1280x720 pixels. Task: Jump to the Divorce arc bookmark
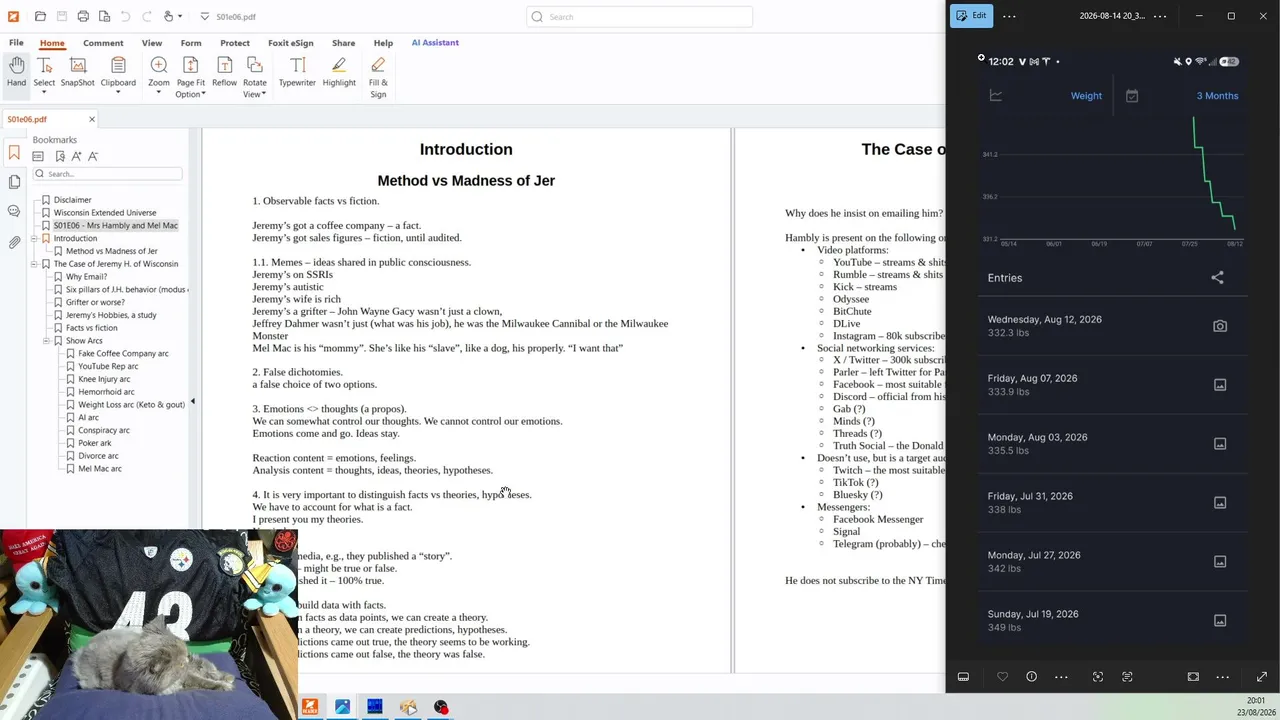pos(98,456)
